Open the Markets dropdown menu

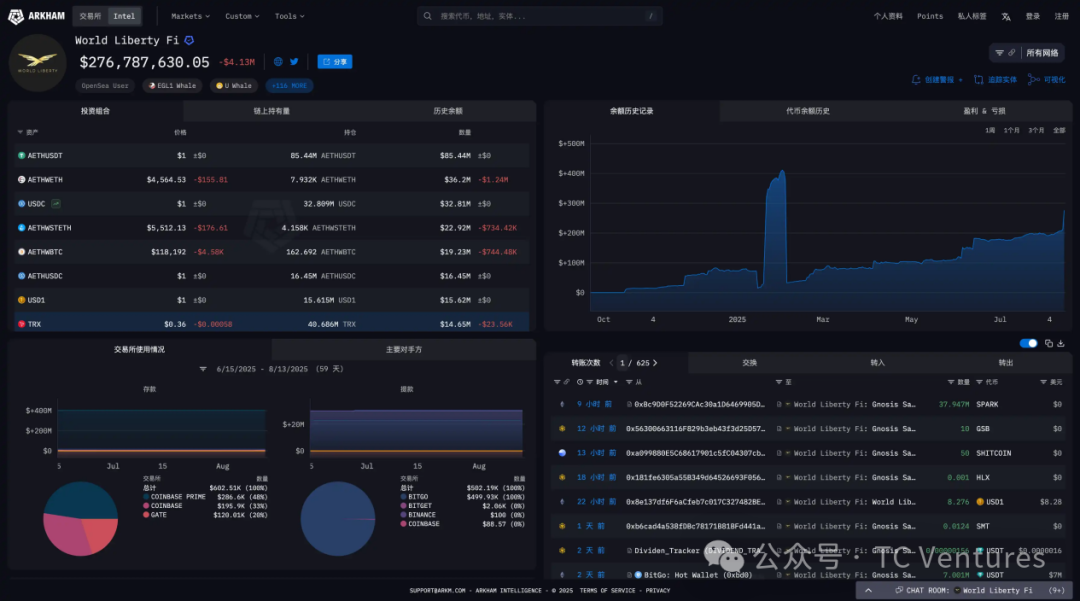pos(190,16)
